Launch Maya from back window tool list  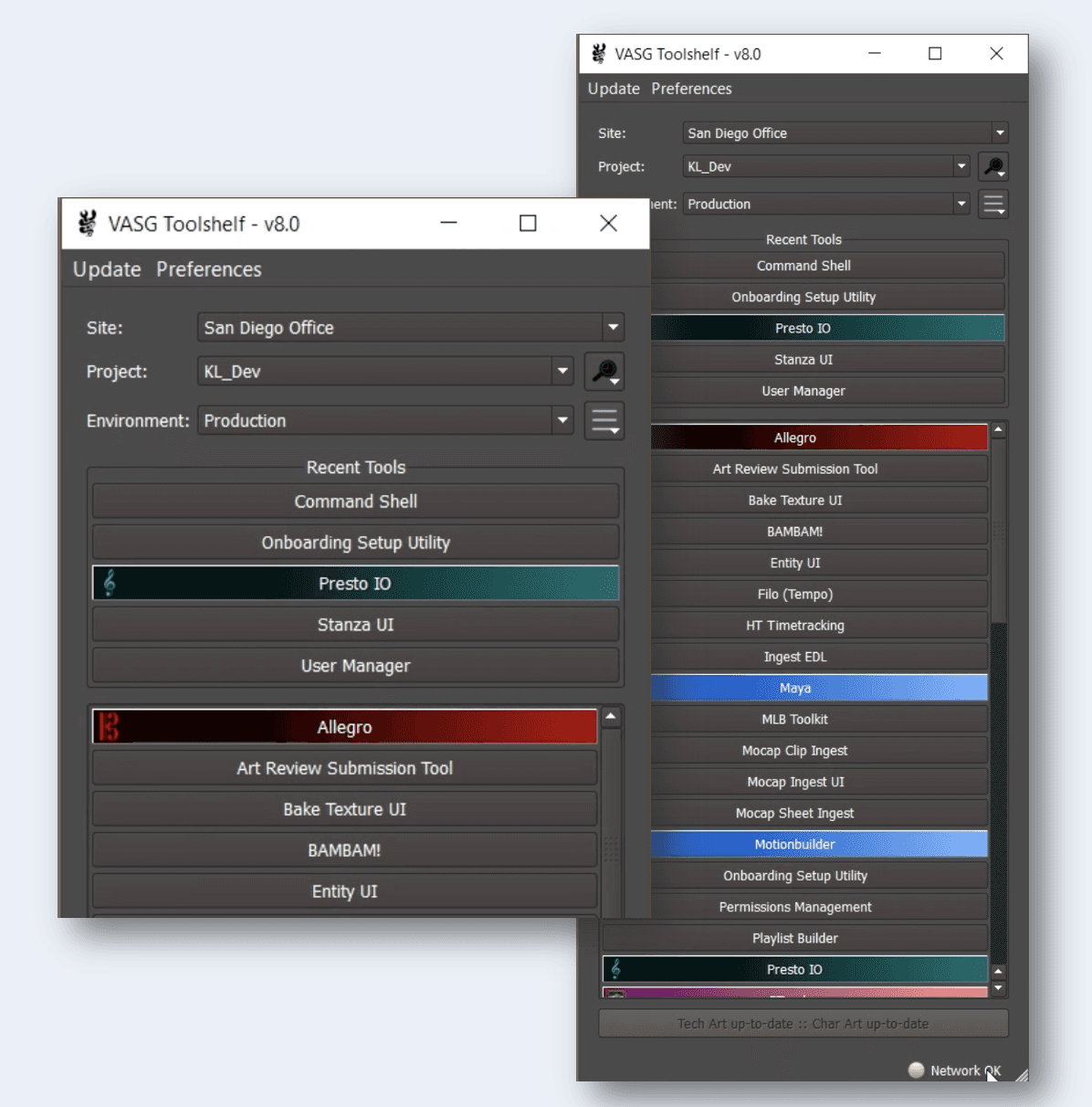coord(819,688)
